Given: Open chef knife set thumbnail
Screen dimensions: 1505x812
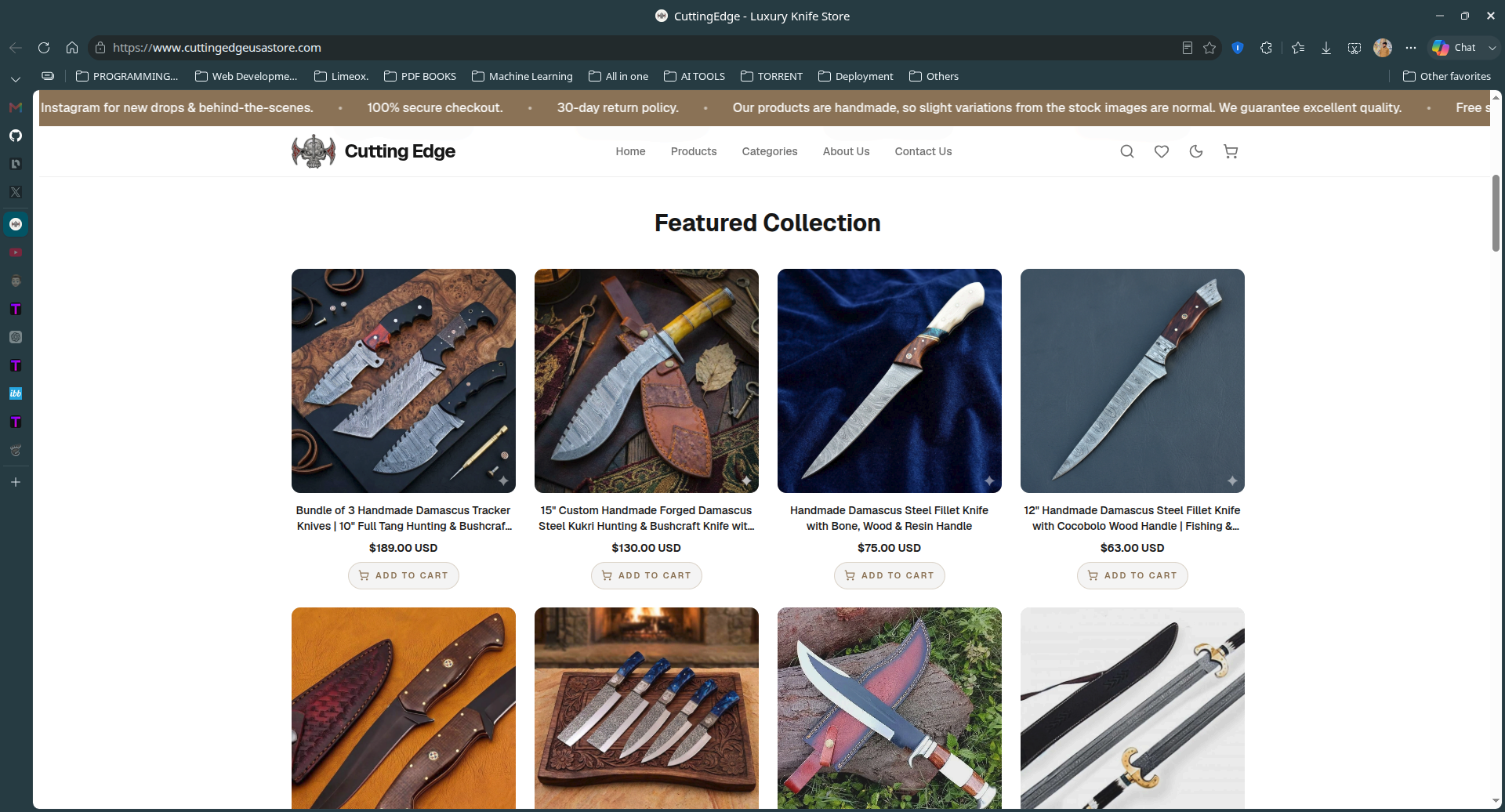Looking at the screenshot, I should tap(647, 708).
